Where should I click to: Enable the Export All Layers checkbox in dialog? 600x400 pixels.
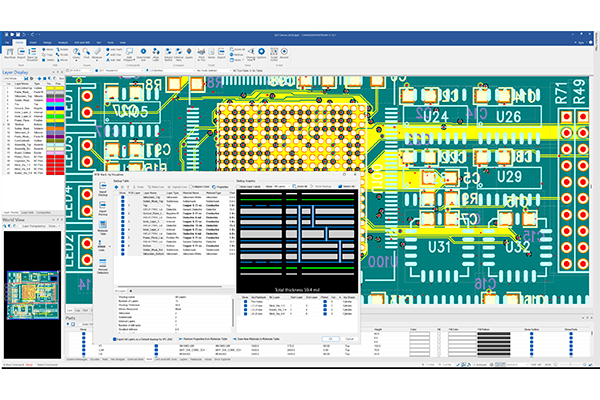pos(114,338)
